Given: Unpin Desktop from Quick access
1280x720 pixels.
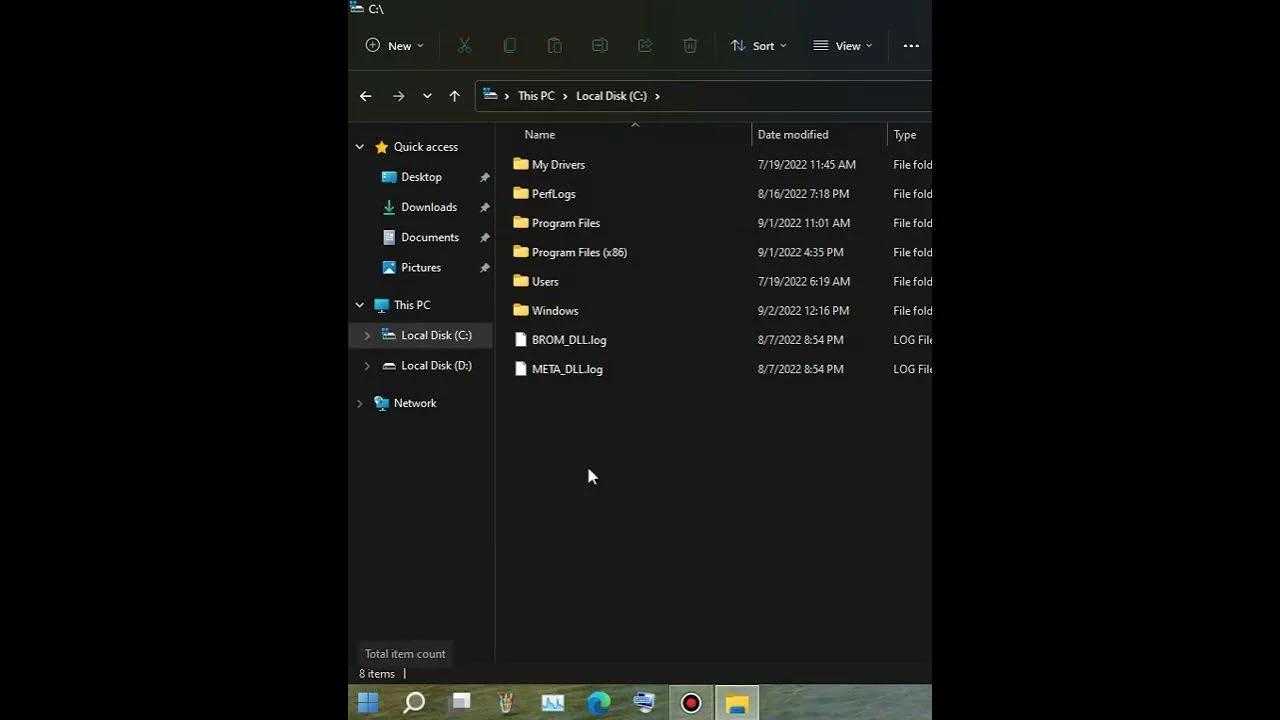Looking at the screenshot, I should point(485,177).
